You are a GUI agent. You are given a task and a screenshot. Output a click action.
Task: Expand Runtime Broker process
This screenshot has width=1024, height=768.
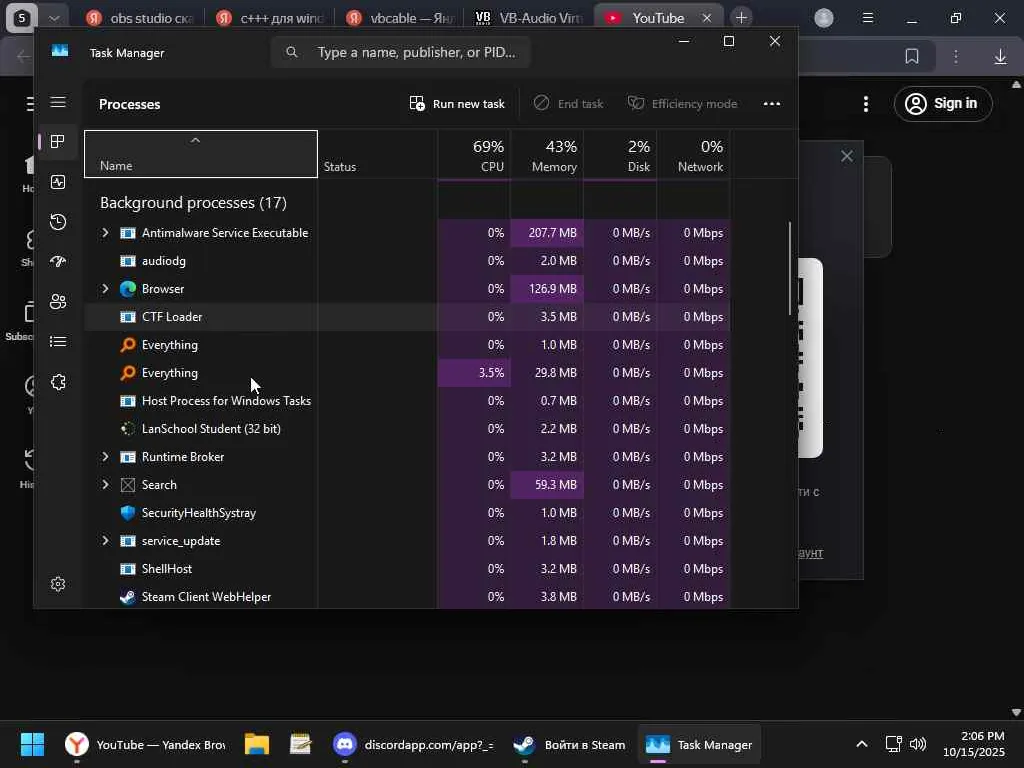tap(105, 456)
